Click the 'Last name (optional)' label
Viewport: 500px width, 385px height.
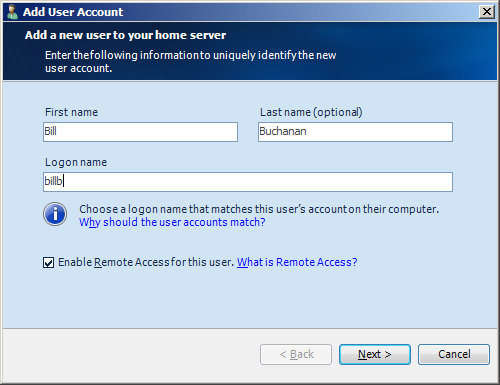pyautogui.click(x=311, y=112)
